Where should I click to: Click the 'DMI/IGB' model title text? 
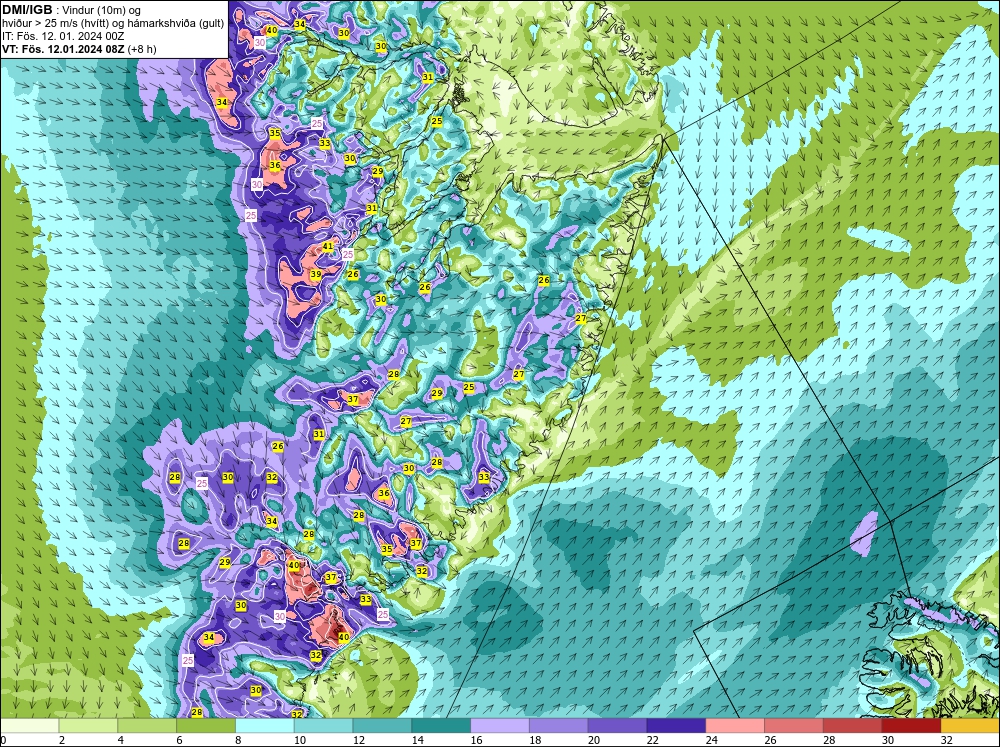pos(27,9)
